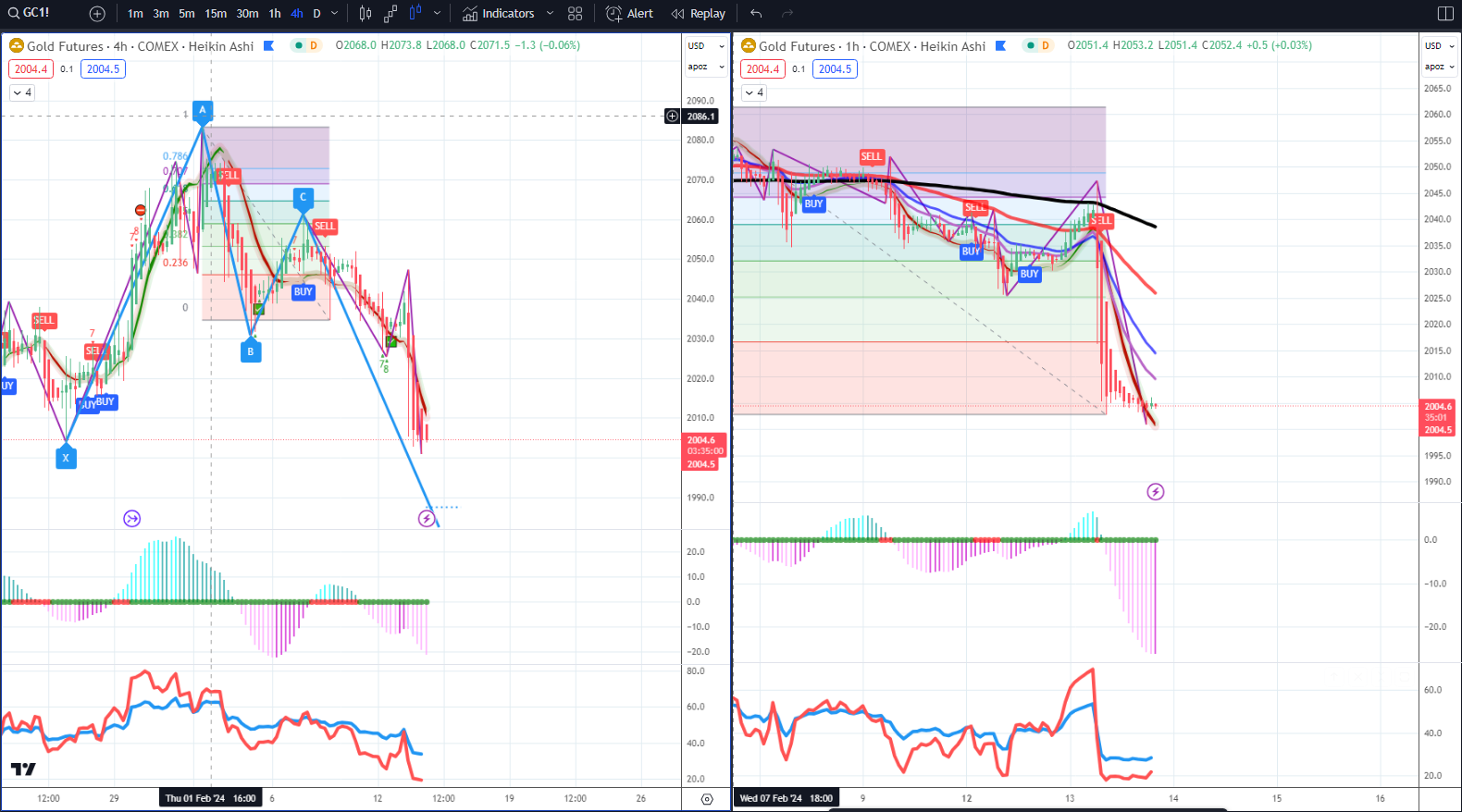Open chart settings gear icon
Screen dimensions: 1462x812
707,799
